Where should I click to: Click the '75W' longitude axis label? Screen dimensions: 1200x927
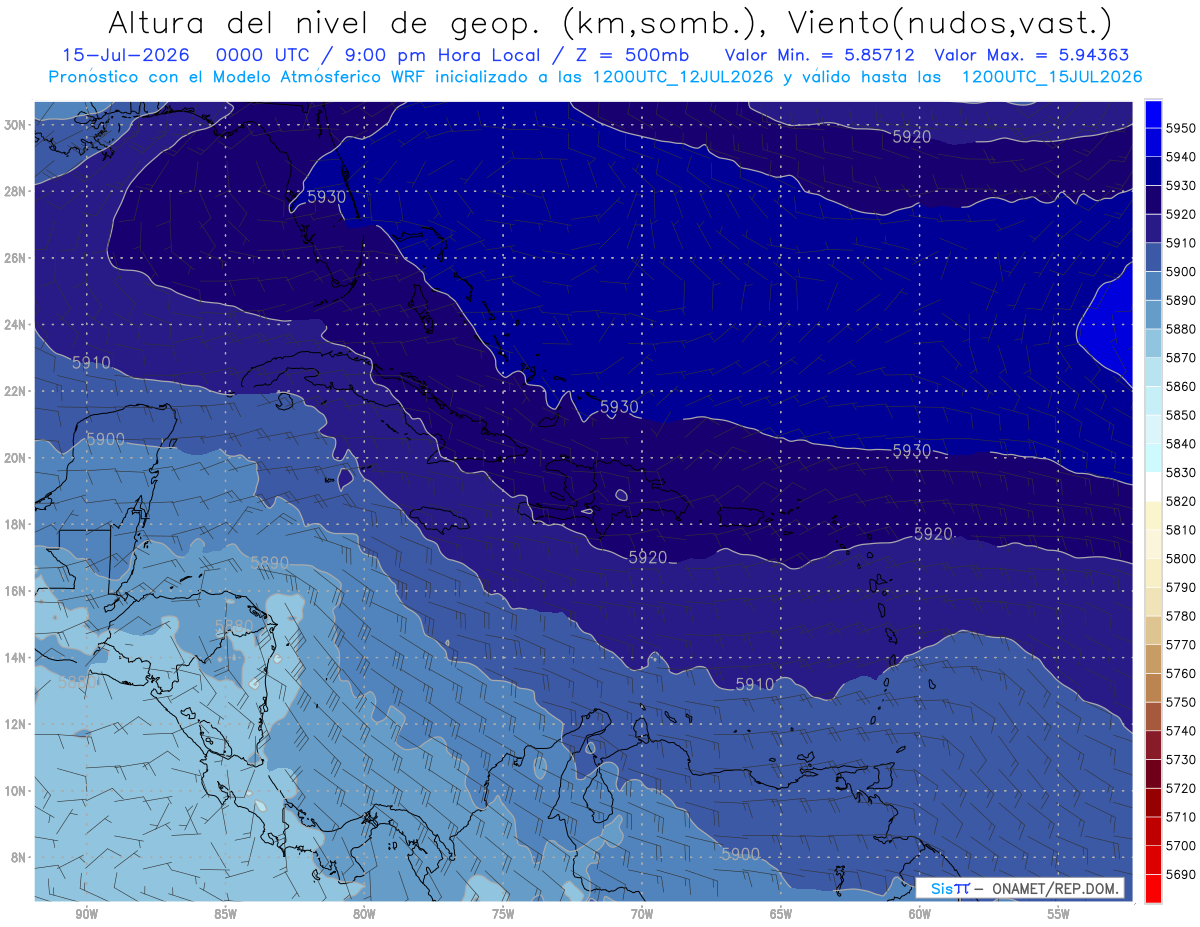[x=503, y=915]
